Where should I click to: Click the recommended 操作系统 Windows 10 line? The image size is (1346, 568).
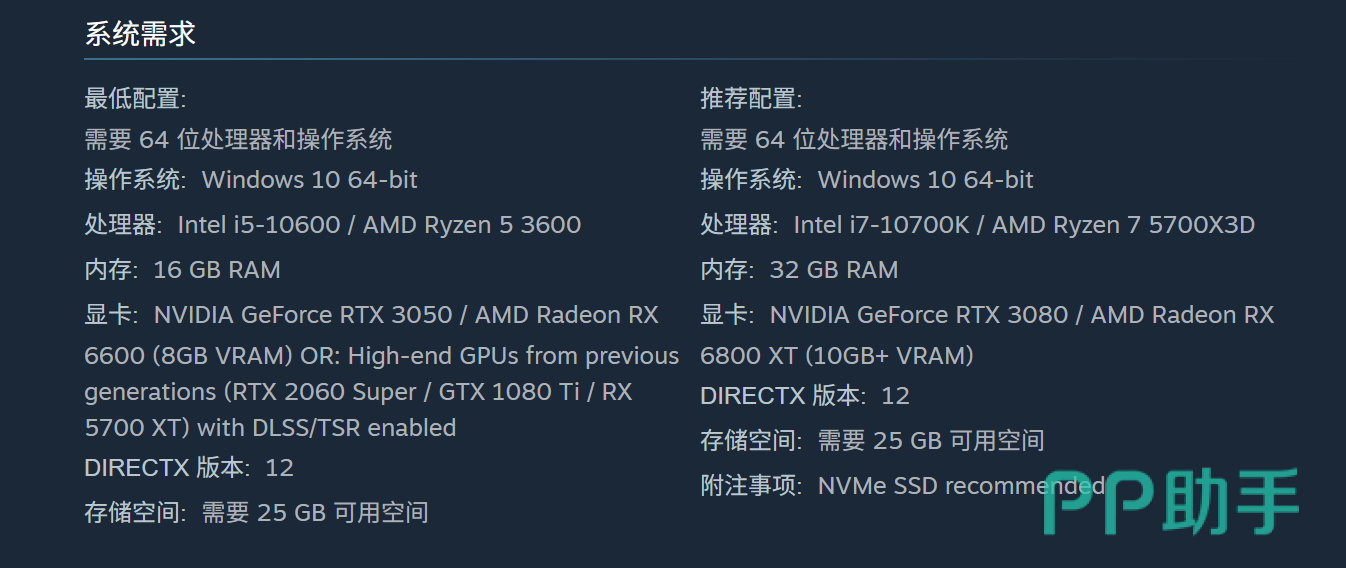(x=867, y=180)
